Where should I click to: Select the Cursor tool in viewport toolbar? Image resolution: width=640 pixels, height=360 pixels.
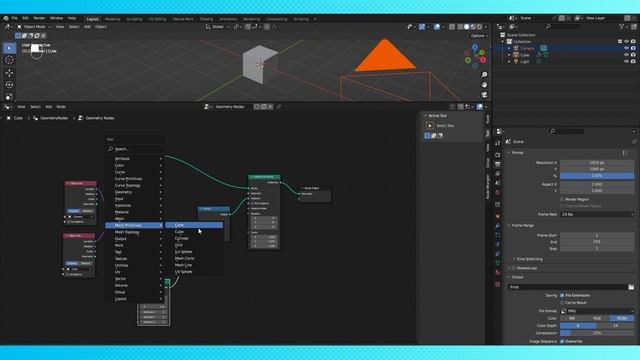(x=9, y=60)
